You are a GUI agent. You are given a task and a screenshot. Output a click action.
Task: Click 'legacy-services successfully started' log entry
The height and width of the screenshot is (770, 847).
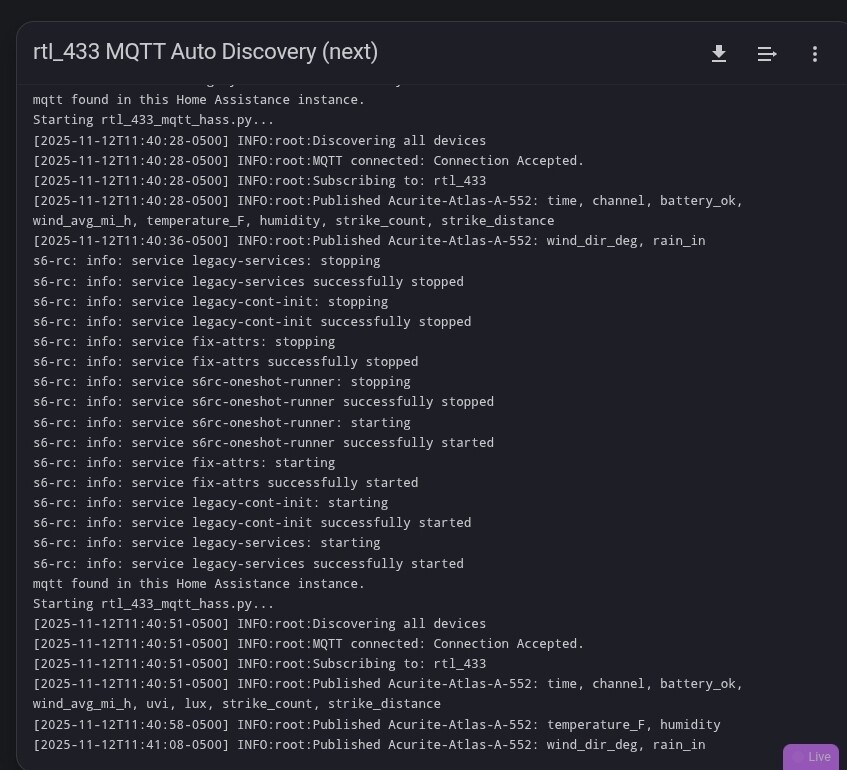(x=248, y=564)
